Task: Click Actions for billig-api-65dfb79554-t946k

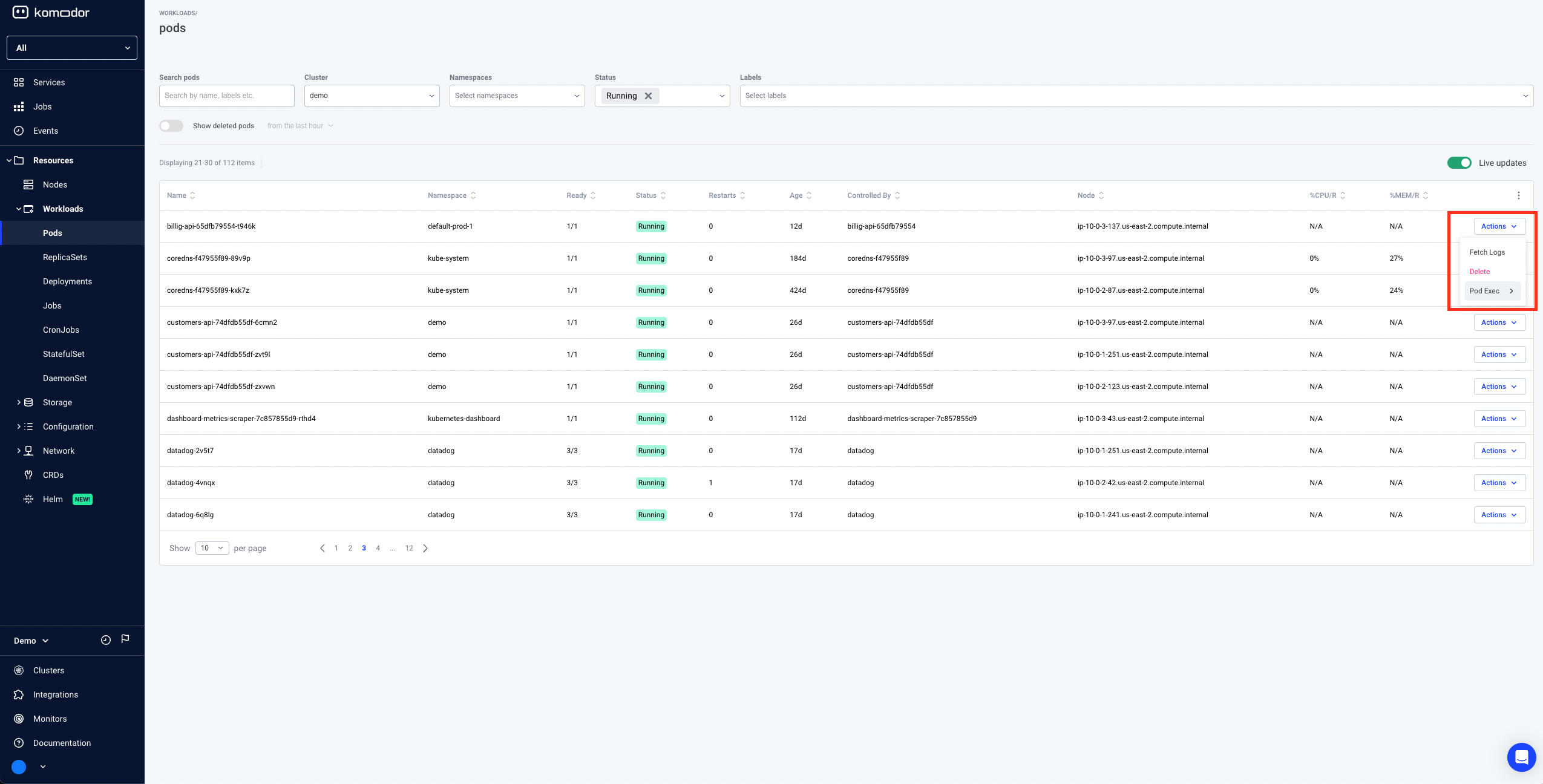Action: click(1499, 226)
